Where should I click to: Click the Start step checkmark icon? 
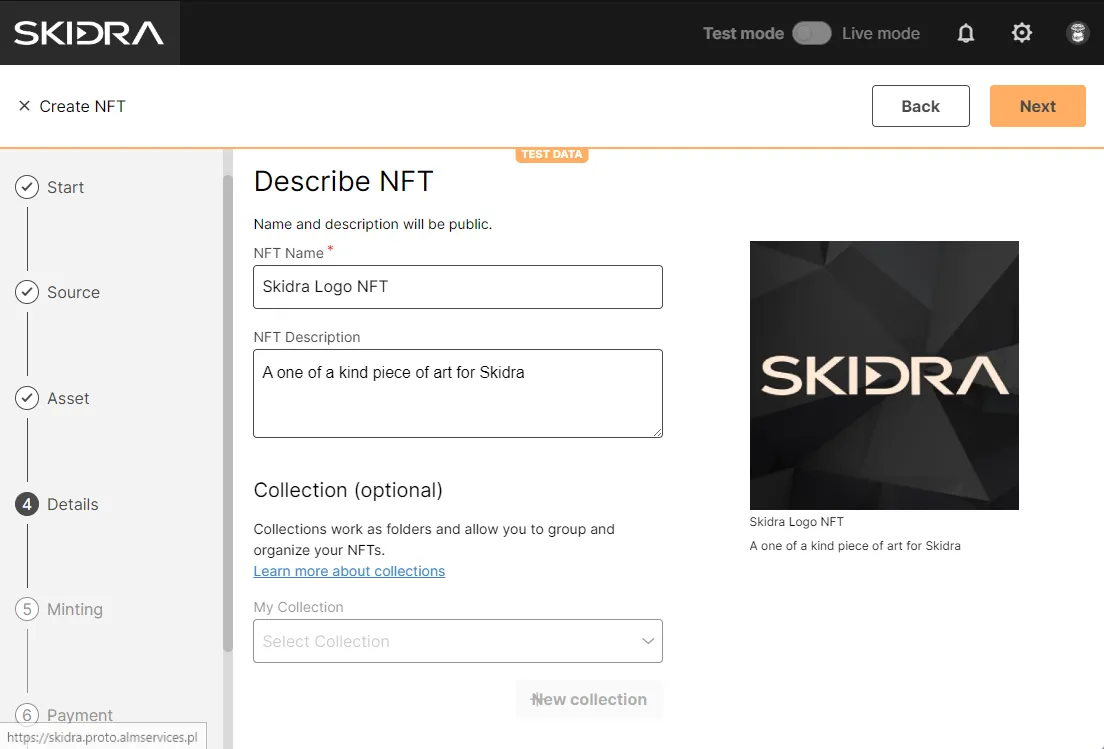[27, 187]
